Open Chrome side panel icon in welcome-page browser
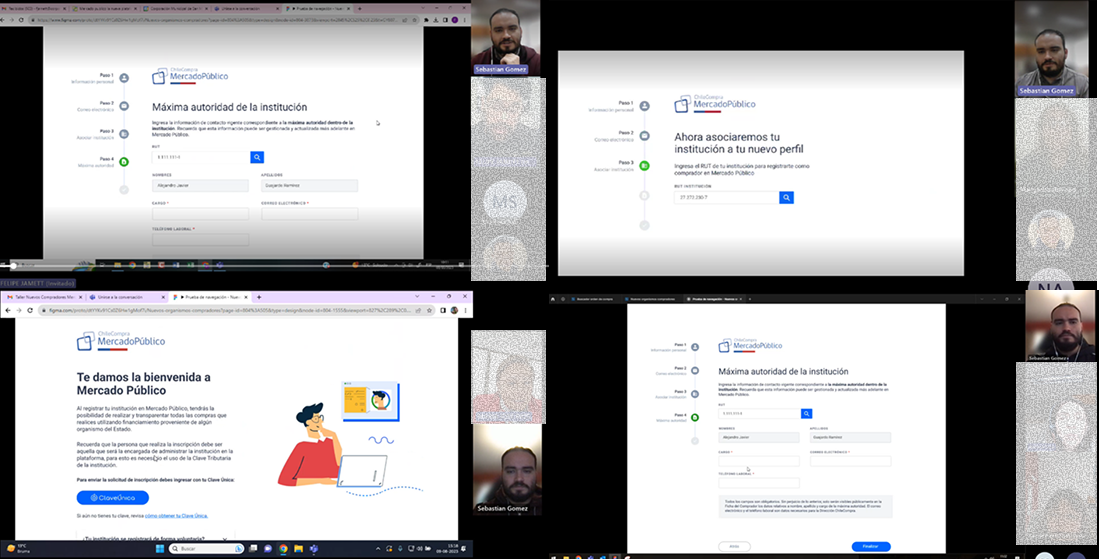Screen dimensions: 1099x559 pyautogui.click(x=444, y=310)
